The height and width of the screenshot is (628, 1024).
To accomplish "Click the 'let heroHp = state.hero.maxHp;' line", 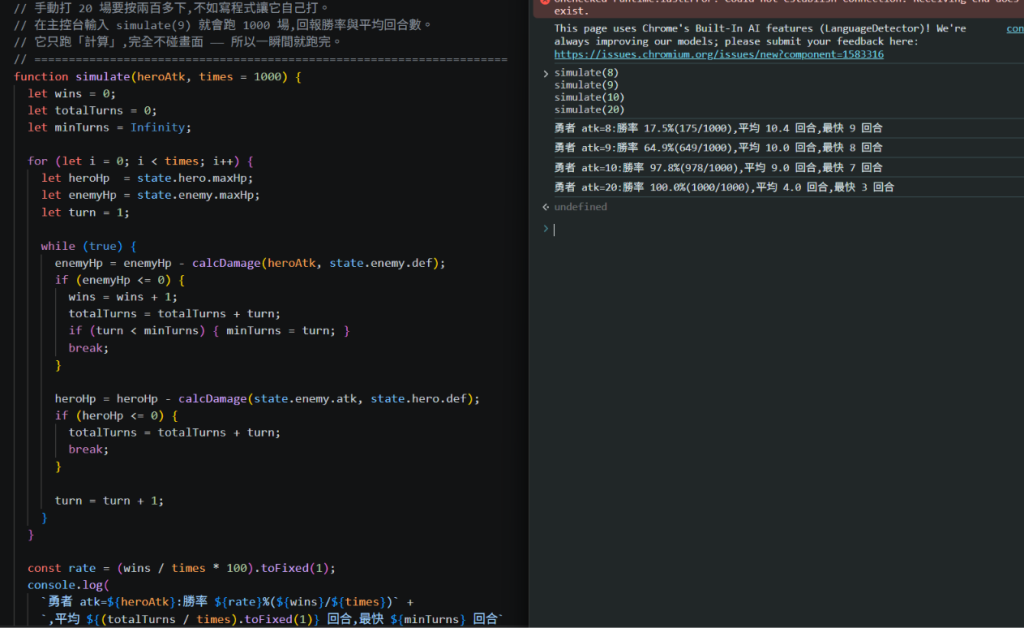I will click(x=147, y=178).
